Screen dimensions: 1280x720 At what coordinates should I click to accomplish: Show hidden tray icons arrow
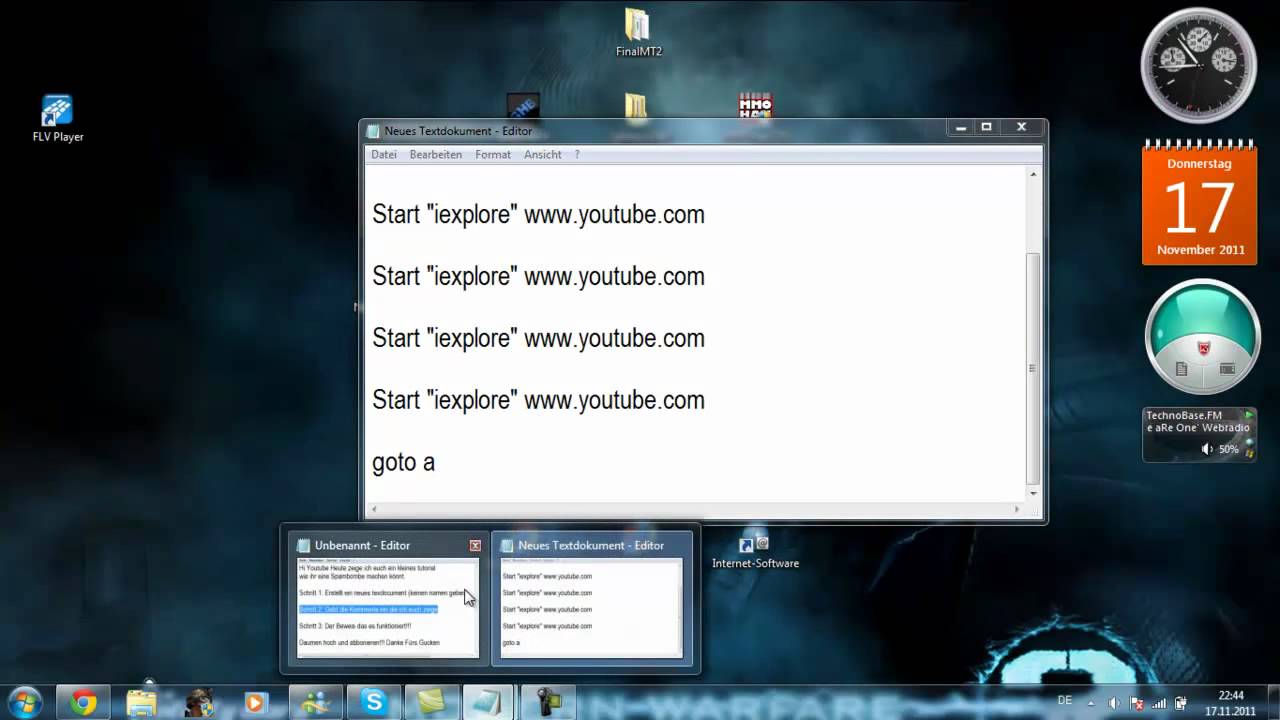click(1092, 703)
